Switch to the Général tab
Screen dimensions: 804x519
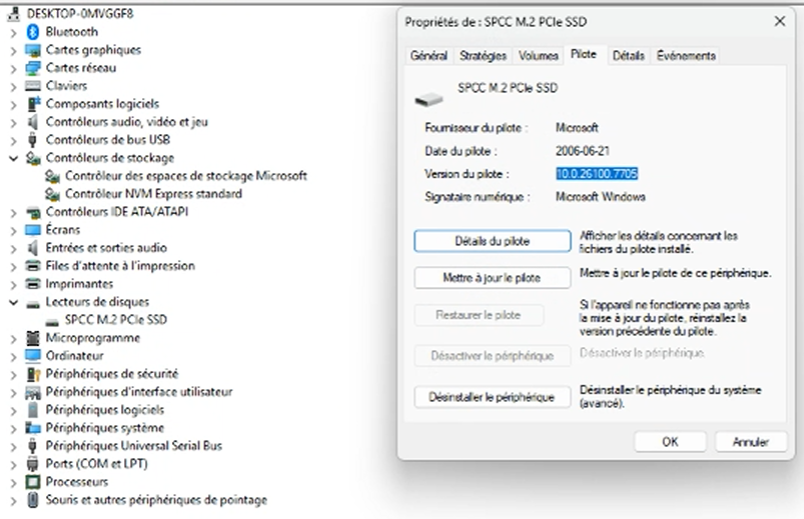pos(429,56)
